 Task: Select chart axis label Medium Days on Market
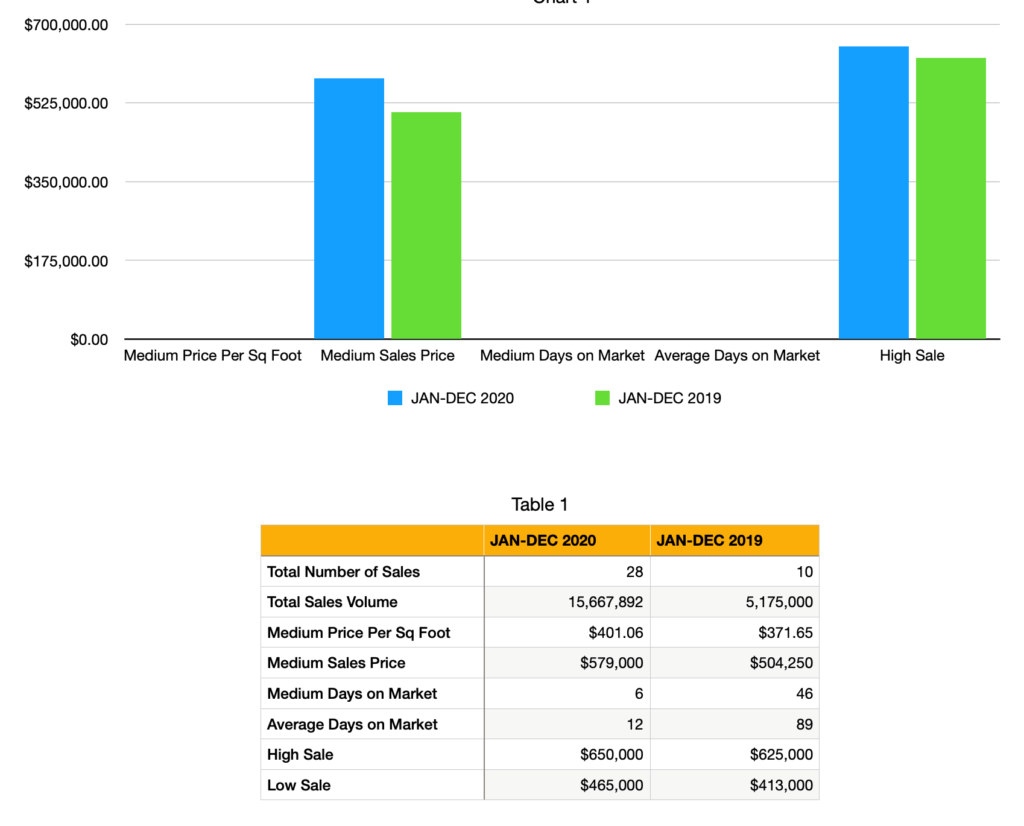562,356
